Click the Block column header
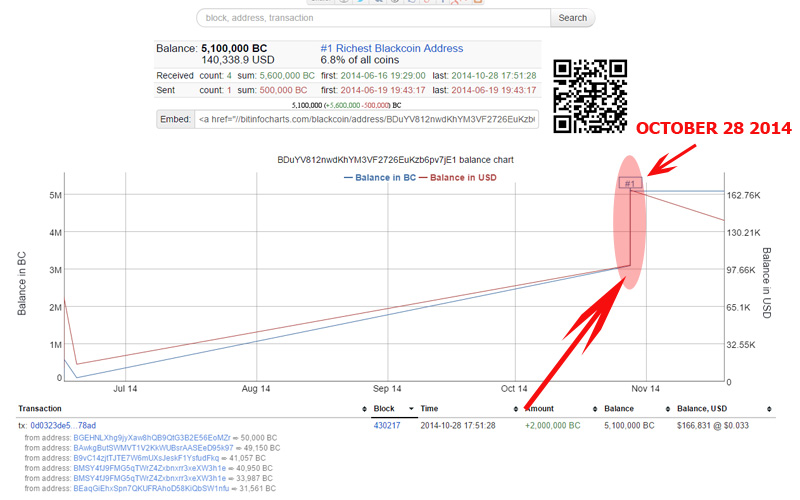 384,409
